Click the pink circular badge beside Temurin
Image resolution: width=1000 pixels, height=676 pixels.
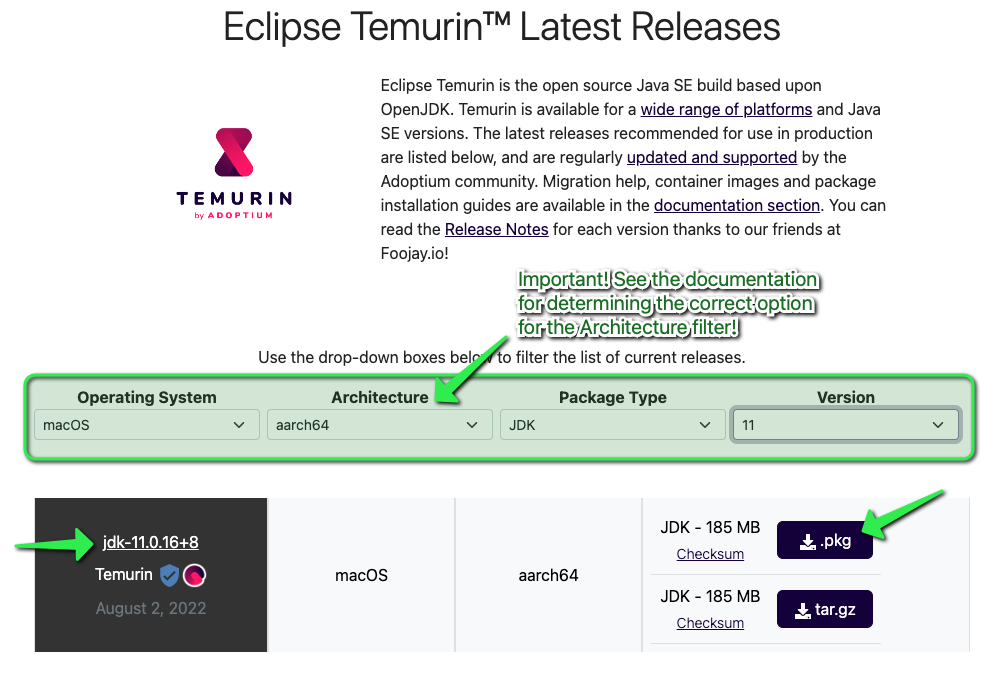point(194,575)
